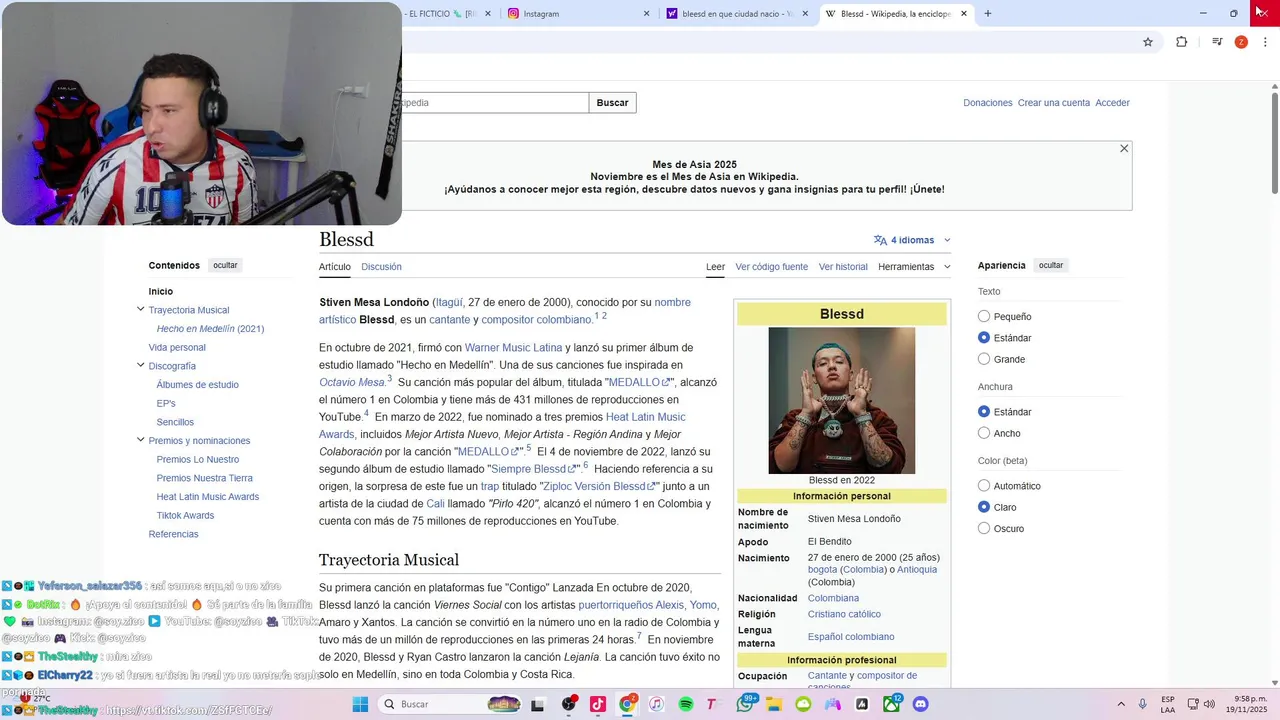Collapse the Trayectoria Musical contents section
1280x720 pixels.
point(141,310)
